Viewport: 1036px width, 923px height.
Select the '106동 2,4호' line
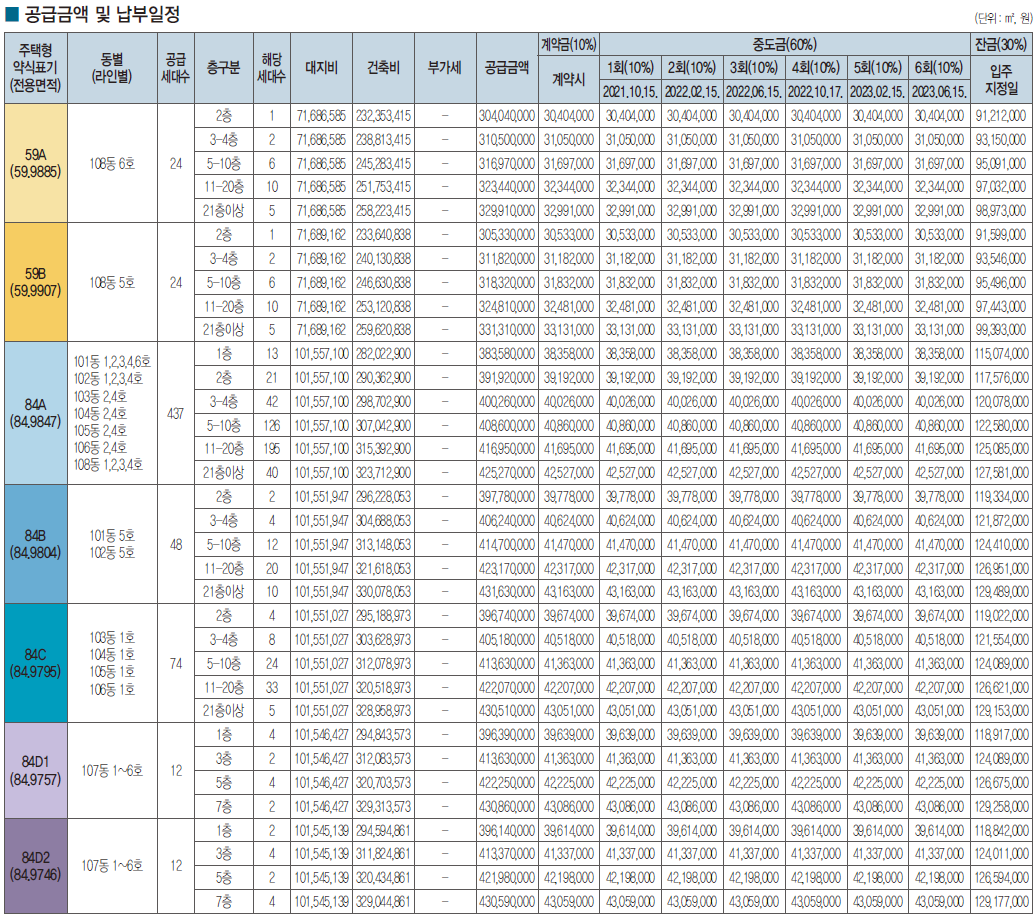(x=100, y=447)
